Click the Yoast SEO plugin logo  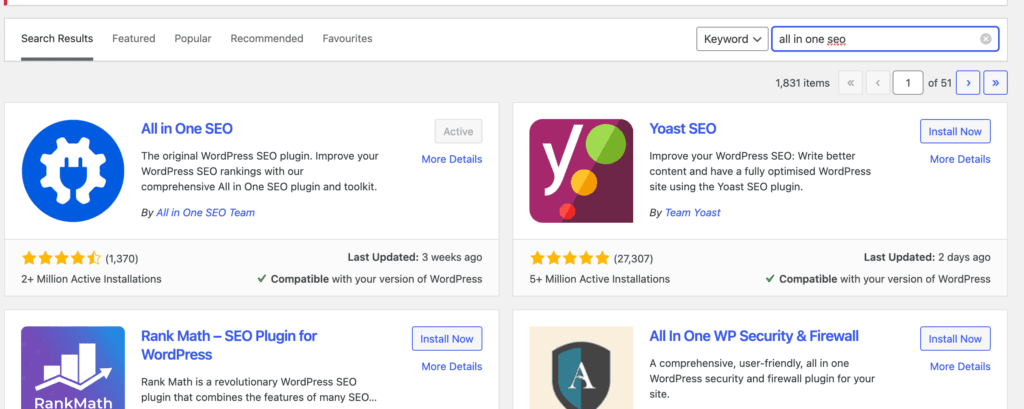[581, 170]
